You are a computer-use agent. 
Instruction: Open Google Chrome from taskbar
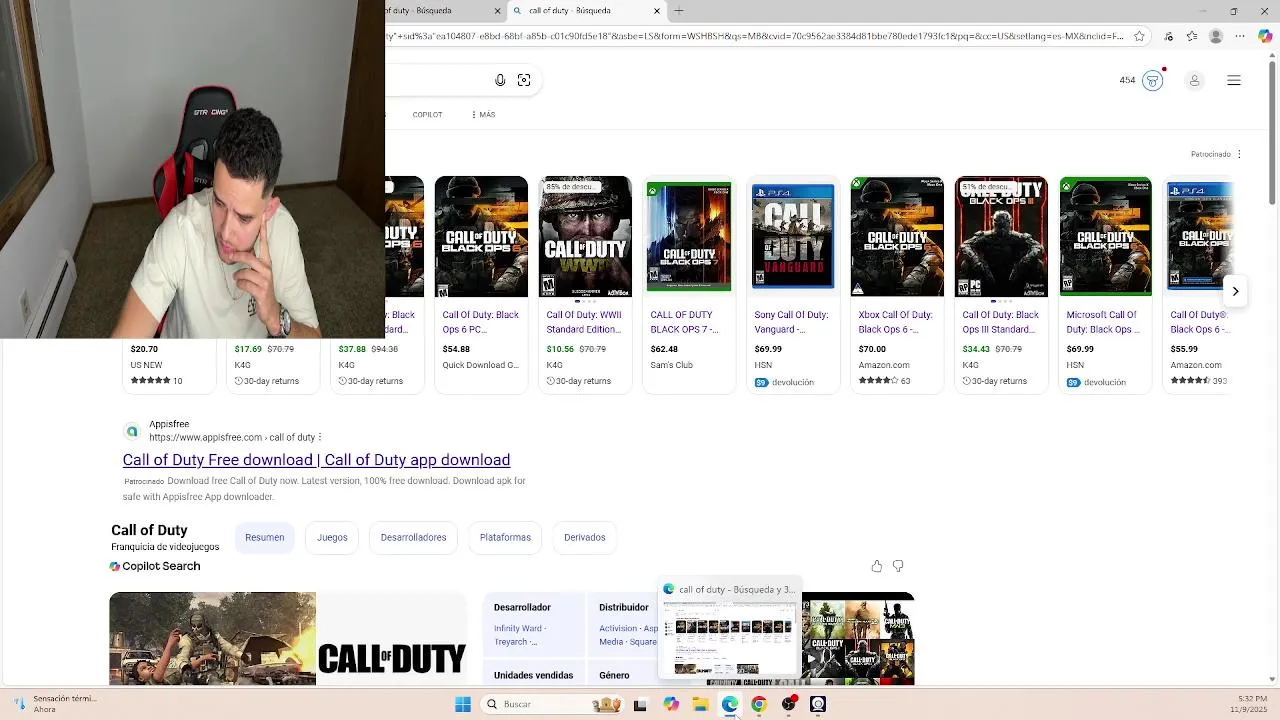point(759,704)
